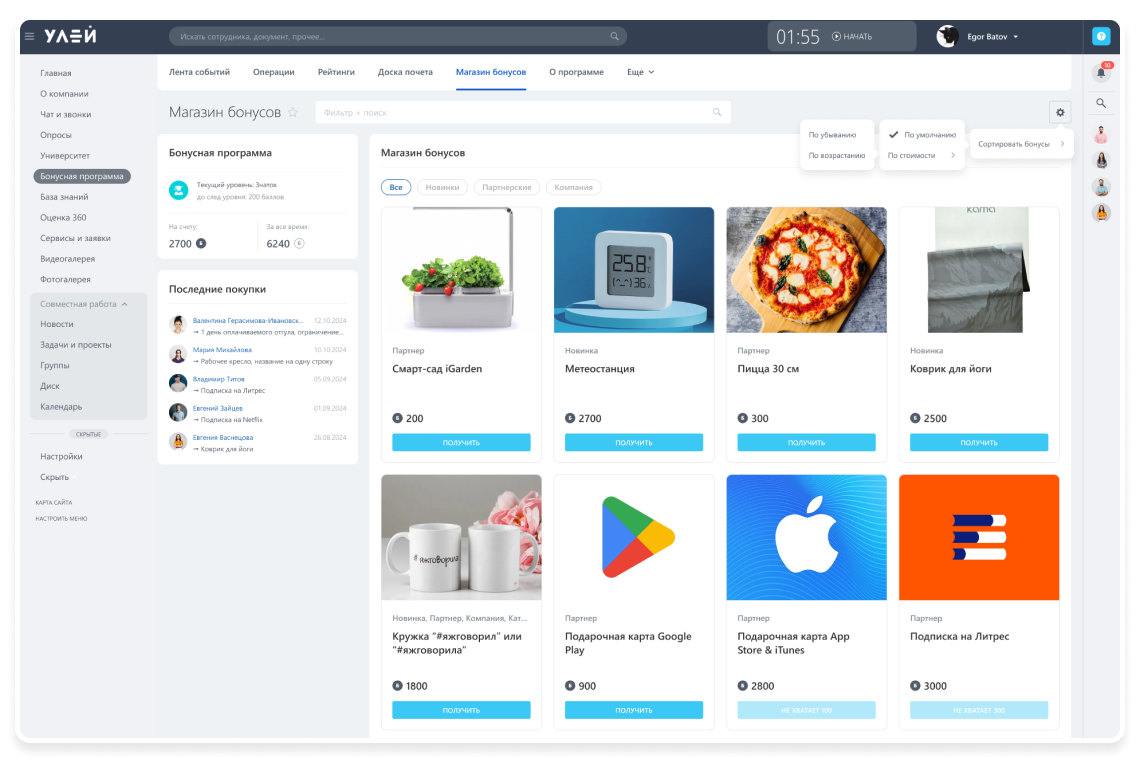
Task: Open the Литрес subscription image
Action: click(979, 537)
